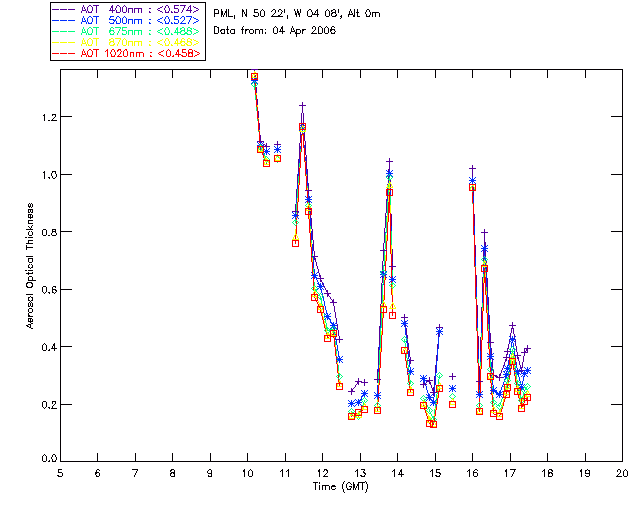Screen dimensions: 640x512
Task: Click the red dashed line sample in legend
Action: coord(64,53)
